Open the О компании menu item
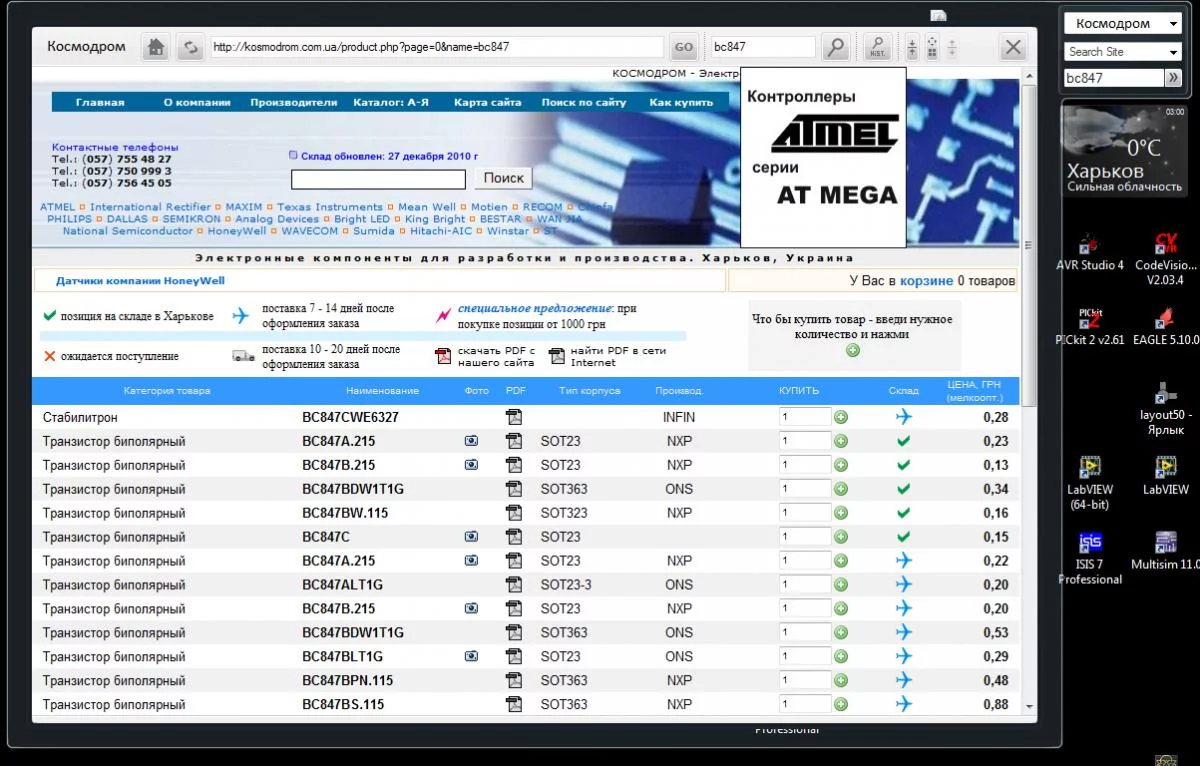This screenshot has height=766, width=1200. (x=197, y=102)
